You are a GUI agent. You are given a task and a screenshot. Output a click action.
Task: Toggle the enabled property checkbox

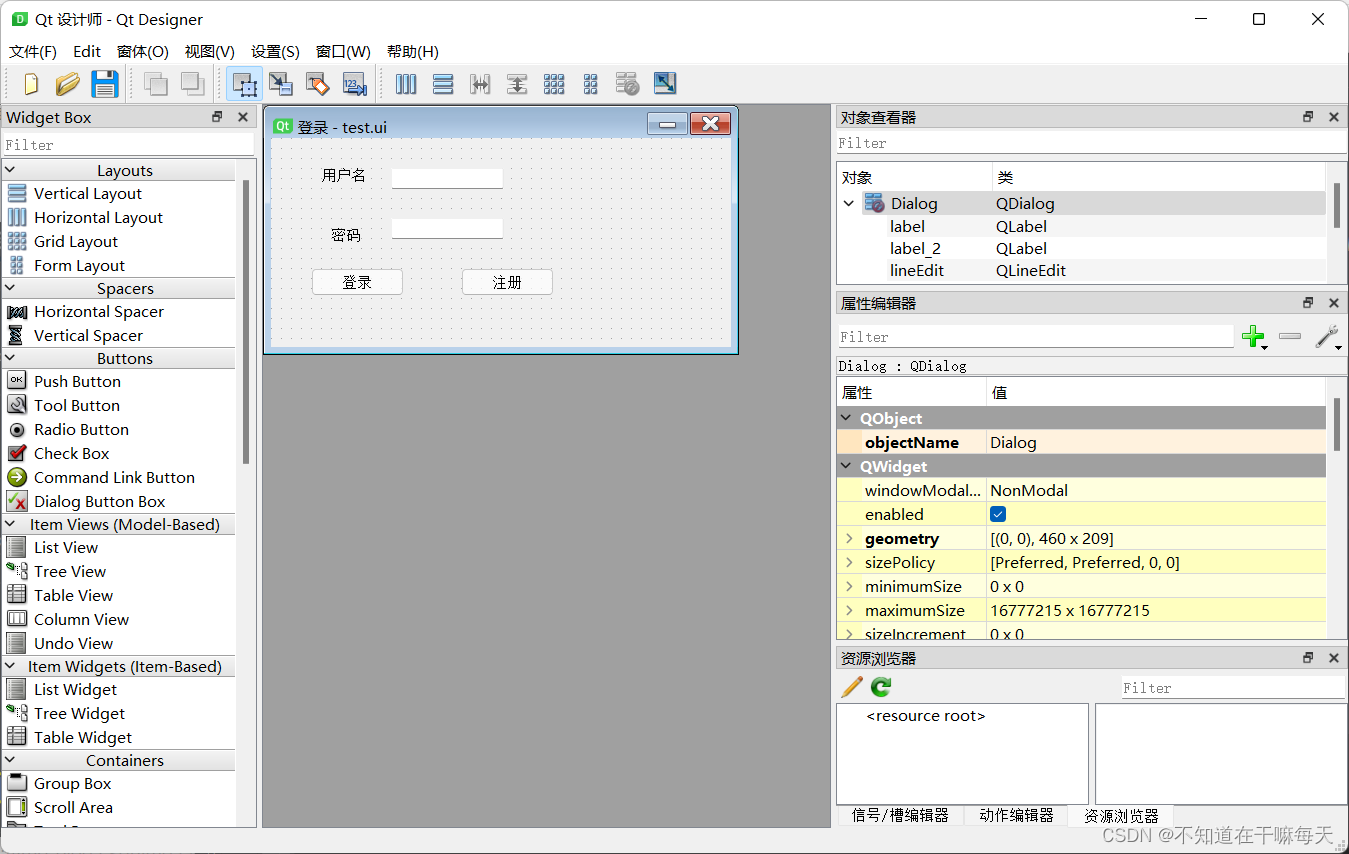998,514
